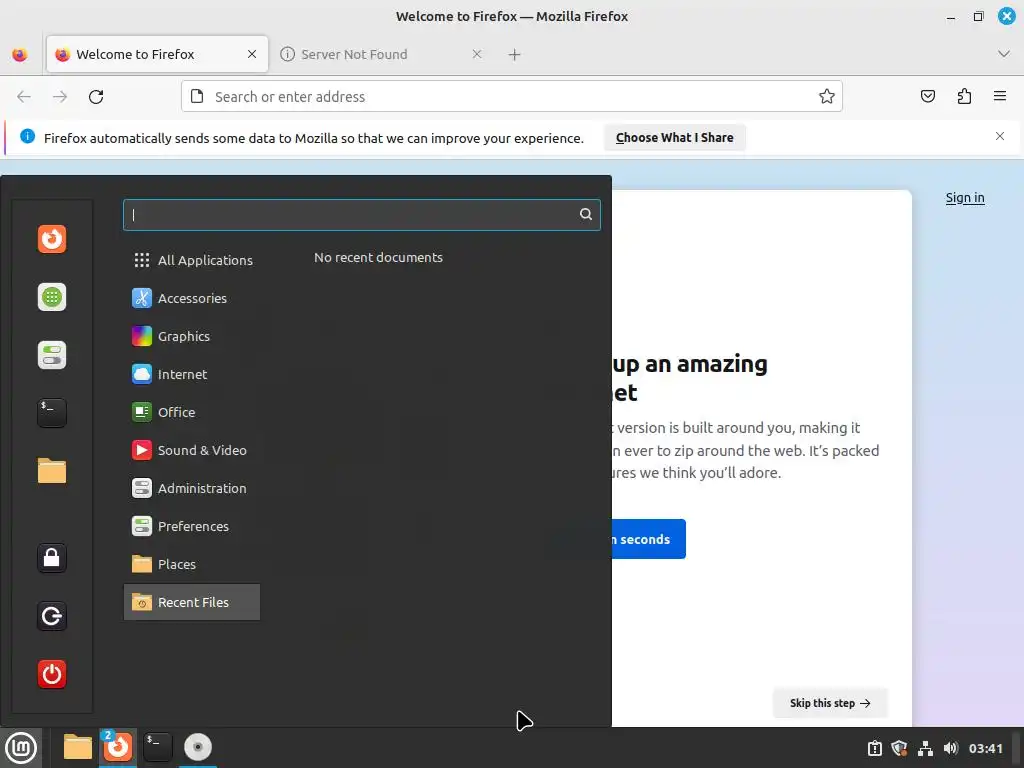Lock the screen with the padlock icon
Image resolution: width=1024 pixels, height=768 pixels.
52,558
